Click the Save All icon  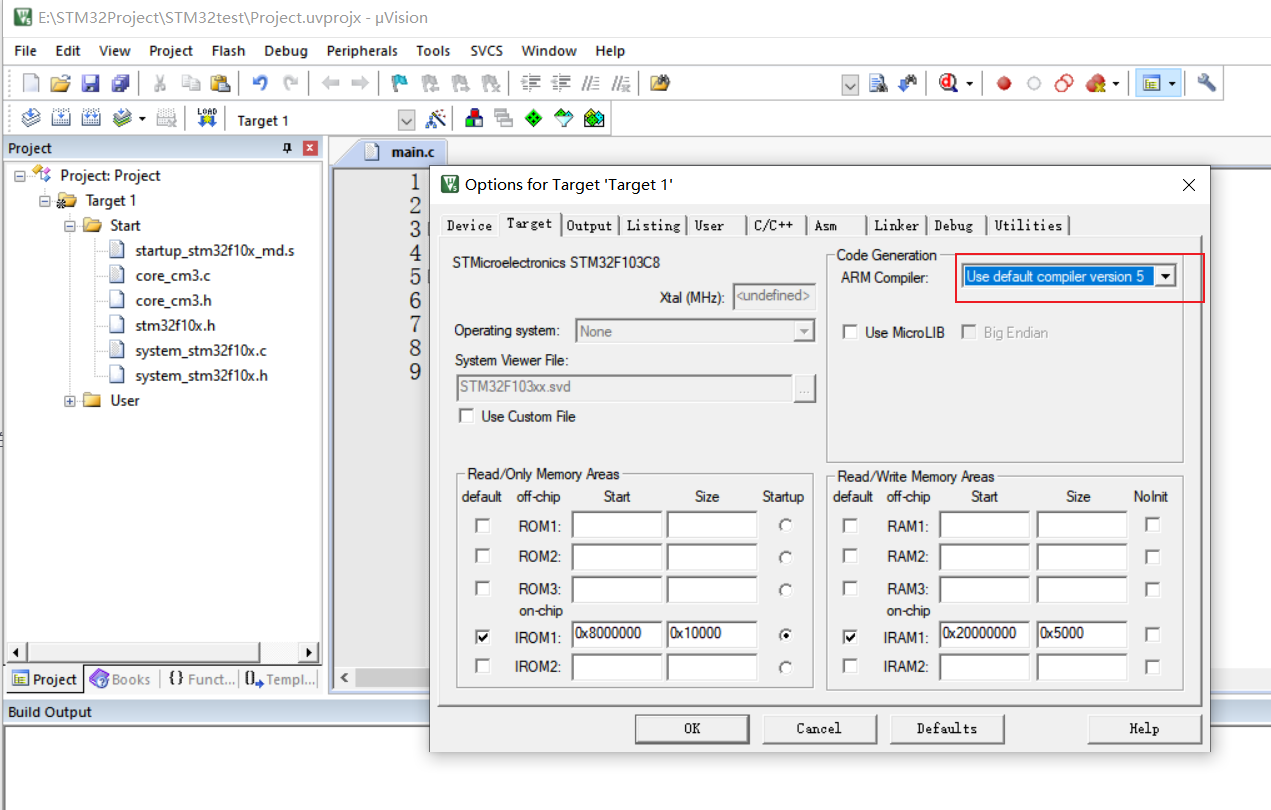pos(121,84)
